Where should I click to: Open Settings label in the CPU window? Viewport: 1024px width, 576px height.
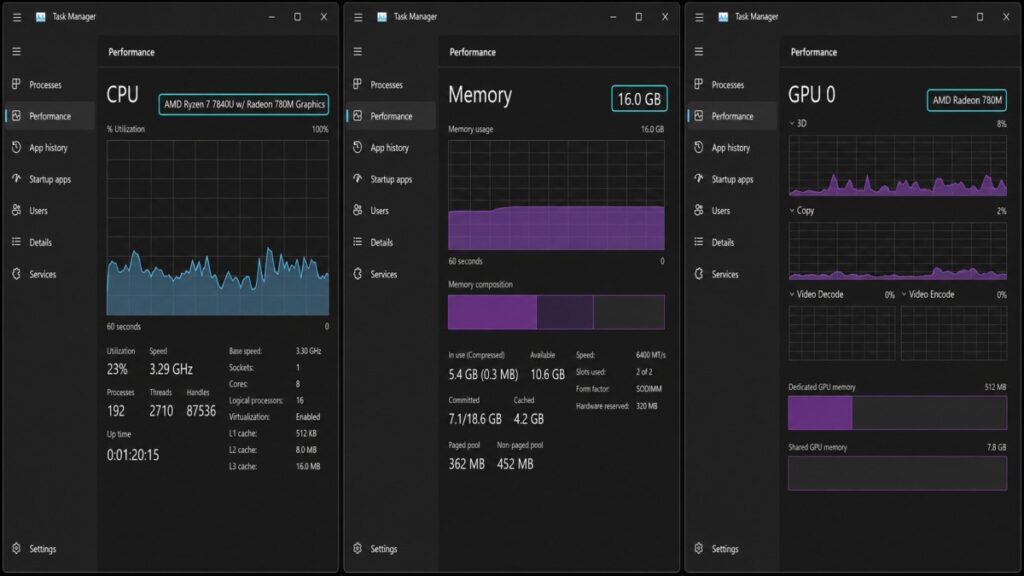click(42, 549)
